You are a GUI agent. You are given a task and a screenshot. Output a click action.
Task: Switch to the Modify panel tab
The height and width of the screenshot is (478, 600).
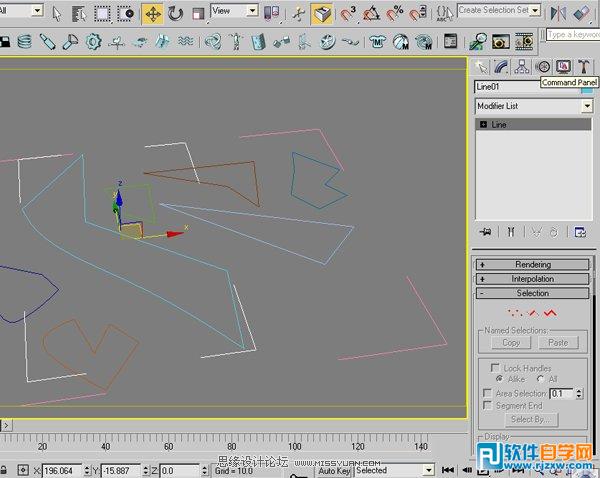pos(501,67)
